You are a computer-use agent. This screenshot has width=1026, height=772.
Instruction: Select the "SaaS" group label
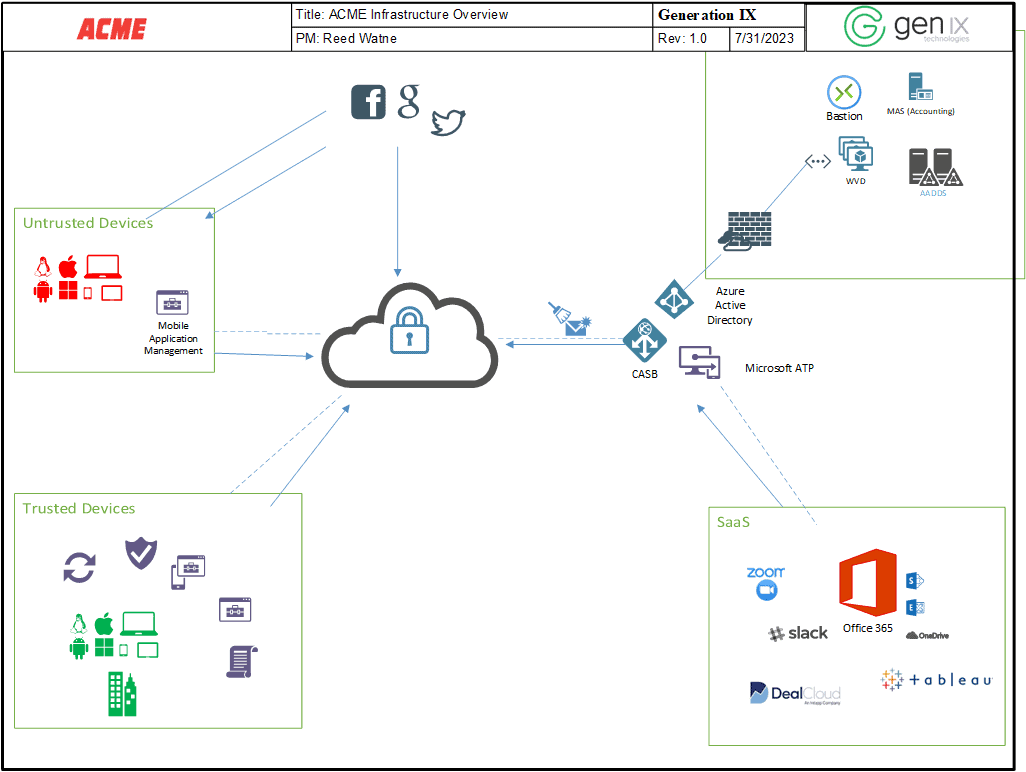click(x=734, y=522)
